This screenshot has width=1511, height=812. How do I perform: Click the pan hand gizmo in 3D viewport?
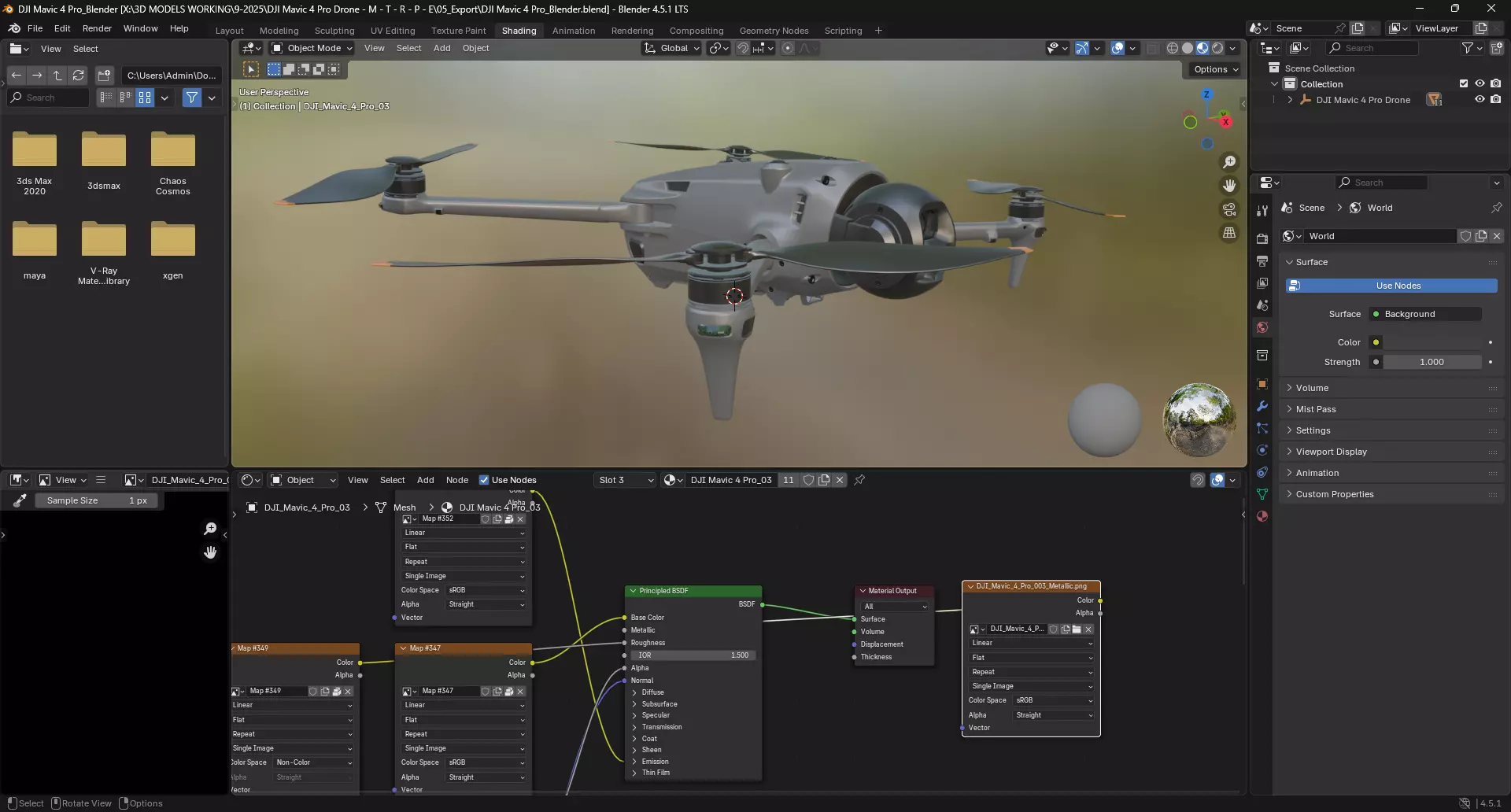1228,186
